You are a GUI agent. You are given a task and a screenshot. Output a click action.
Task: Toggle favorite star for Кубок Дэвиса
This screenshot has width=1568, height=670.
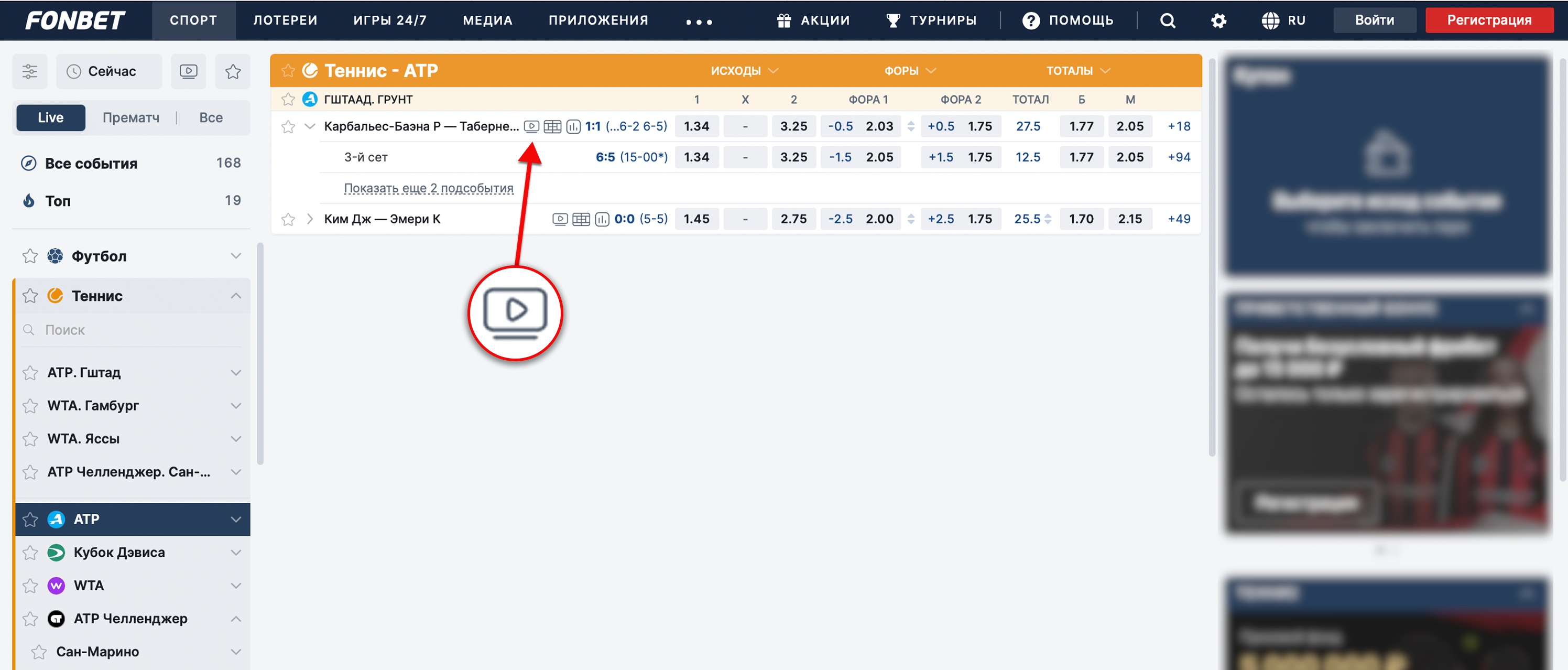pyautogui.click(x=30, y=553)
